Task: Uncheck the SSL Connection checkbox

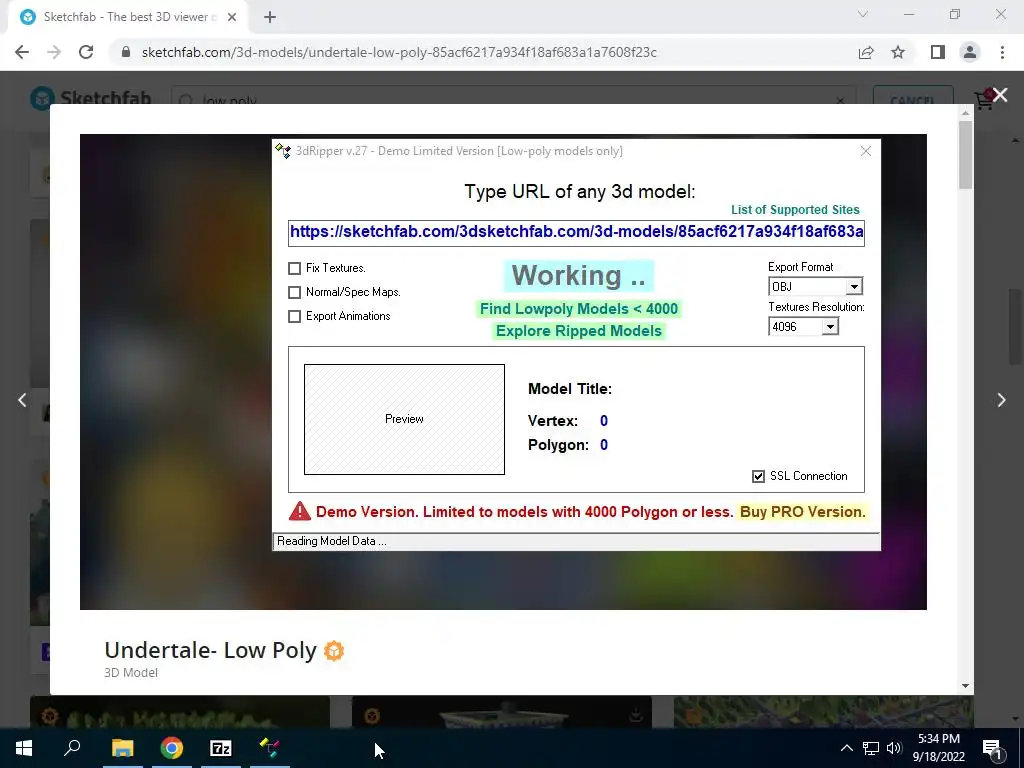Action: (x=758, y=477)
